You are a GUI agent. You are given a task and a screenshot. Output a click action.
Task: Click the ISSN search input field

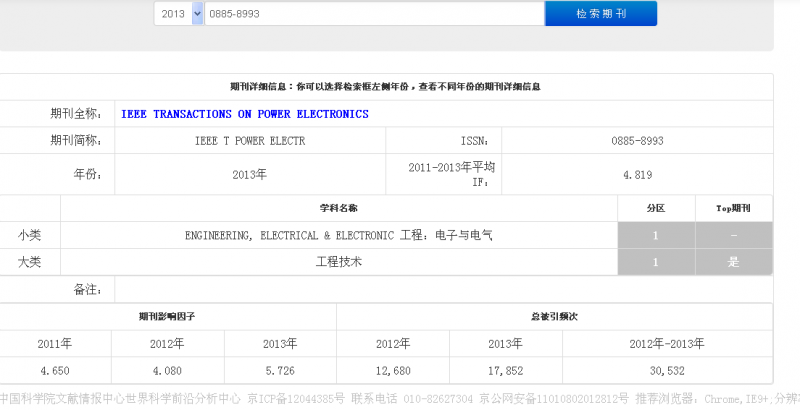374,14
